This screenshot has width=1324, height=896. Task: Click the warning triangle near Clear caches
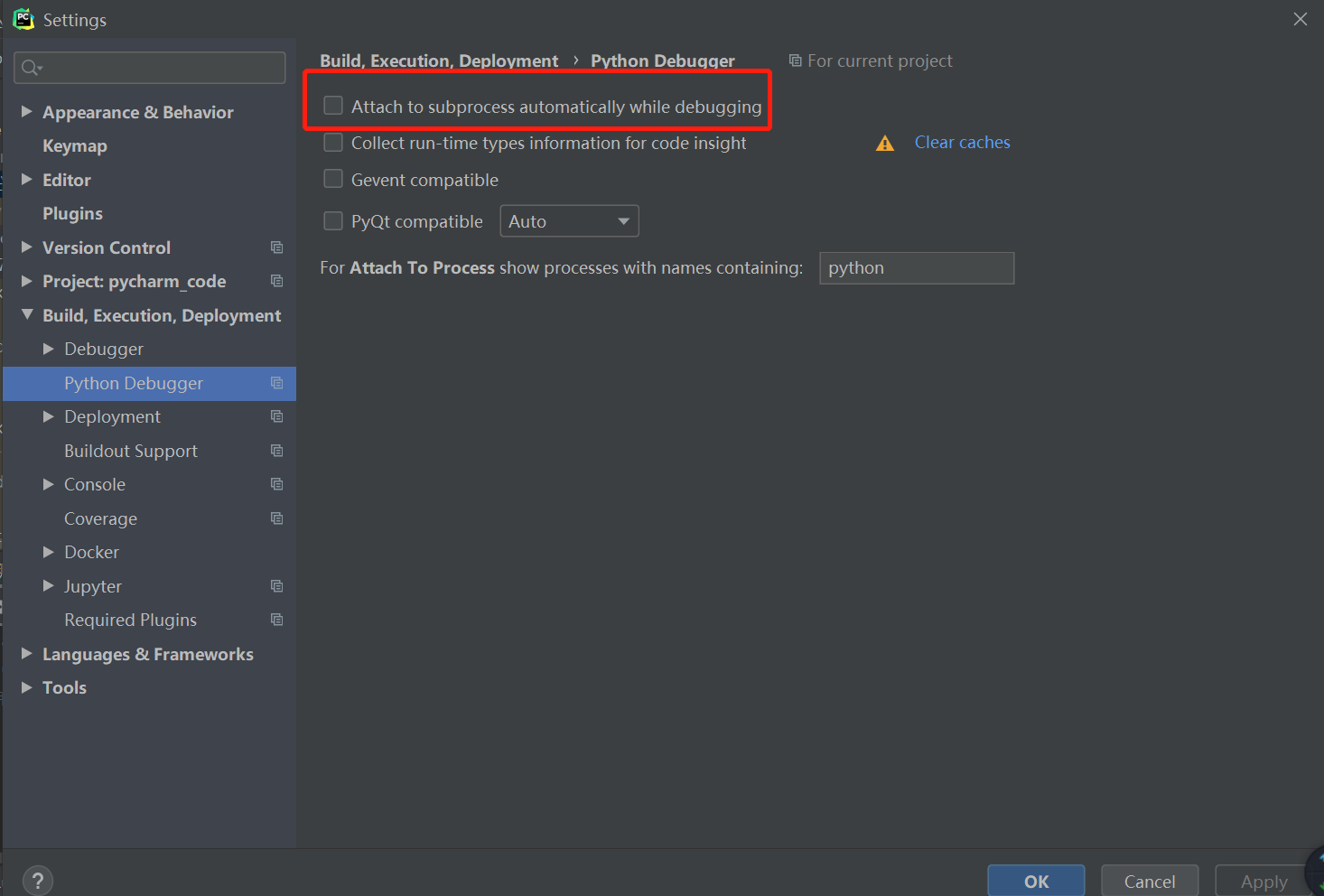pos(884,142)
